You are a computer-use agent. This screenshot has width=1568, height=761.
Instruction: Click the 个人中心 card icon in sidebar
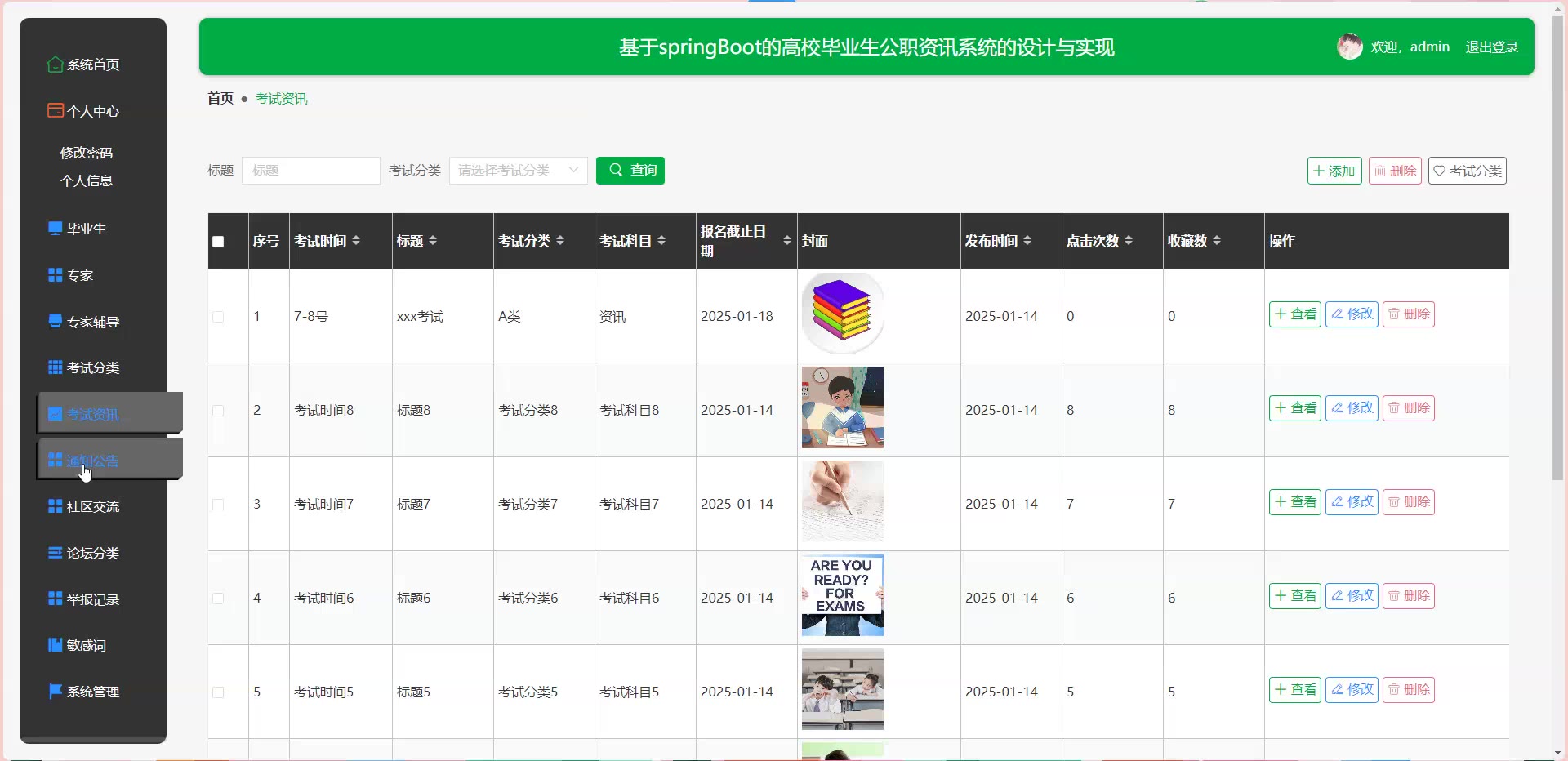point(55,111)
